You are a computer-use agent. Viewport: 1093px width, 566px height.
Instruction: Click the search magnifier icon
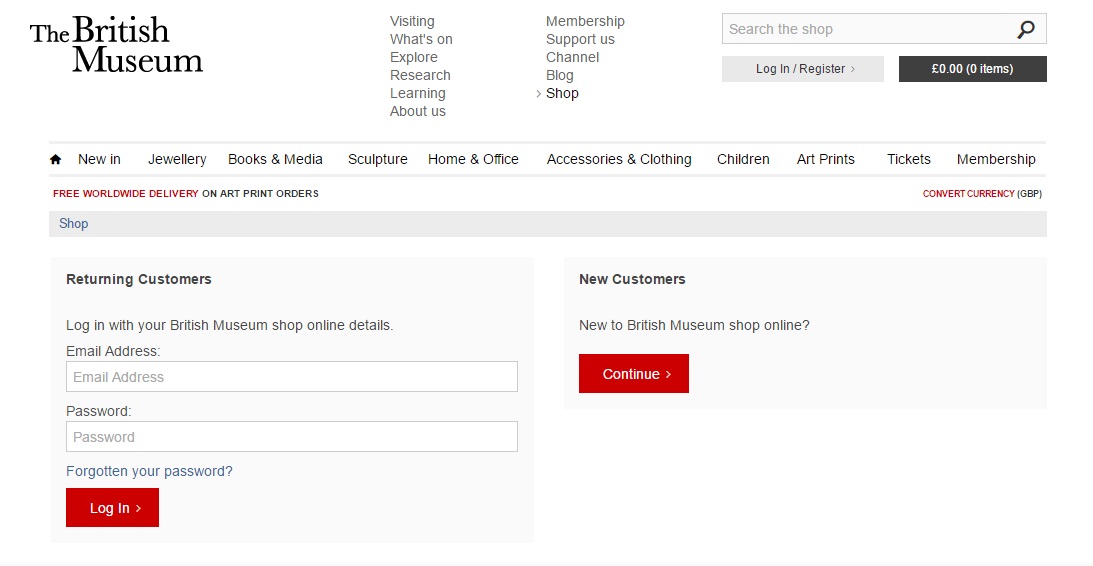[1026, 29]
